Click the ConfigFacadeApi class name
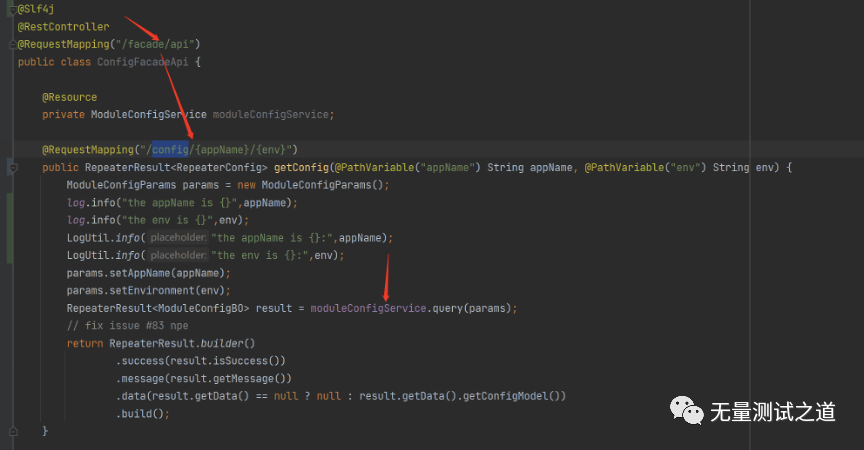 coord(143,62)
